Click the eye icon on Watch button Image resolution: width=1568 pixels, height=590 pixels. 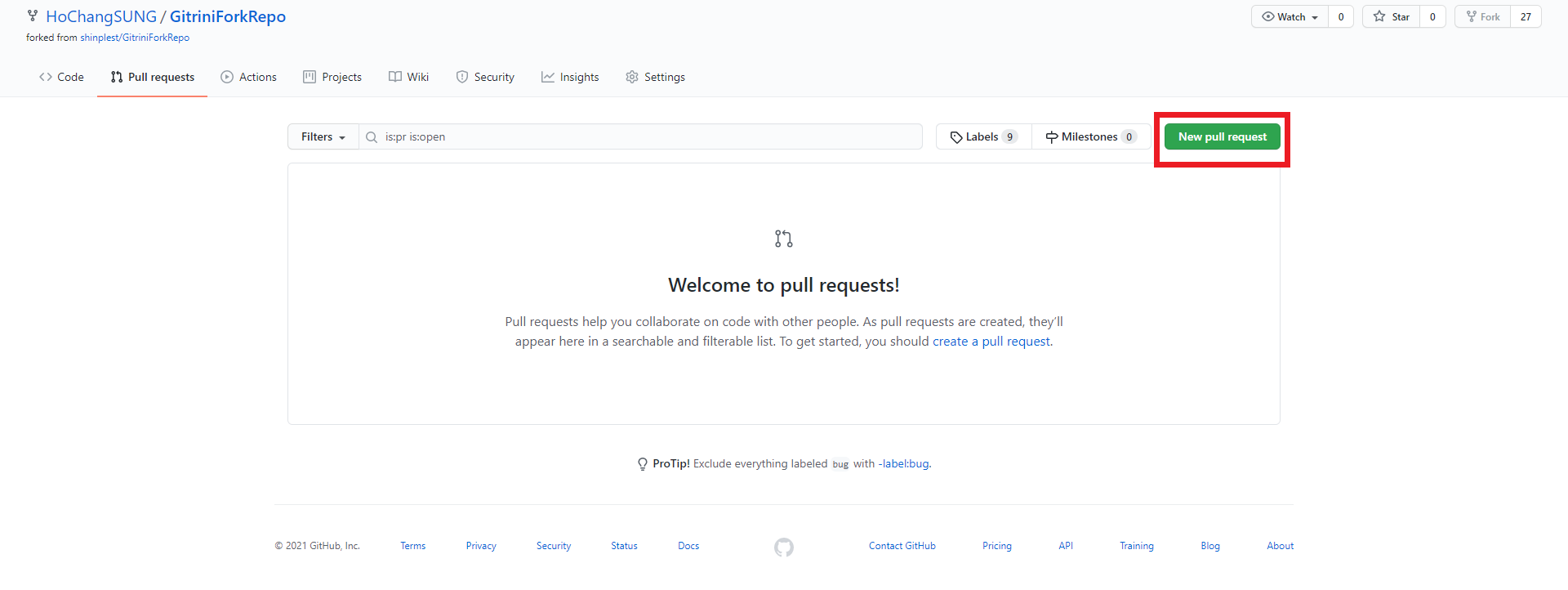[1268, 16]
